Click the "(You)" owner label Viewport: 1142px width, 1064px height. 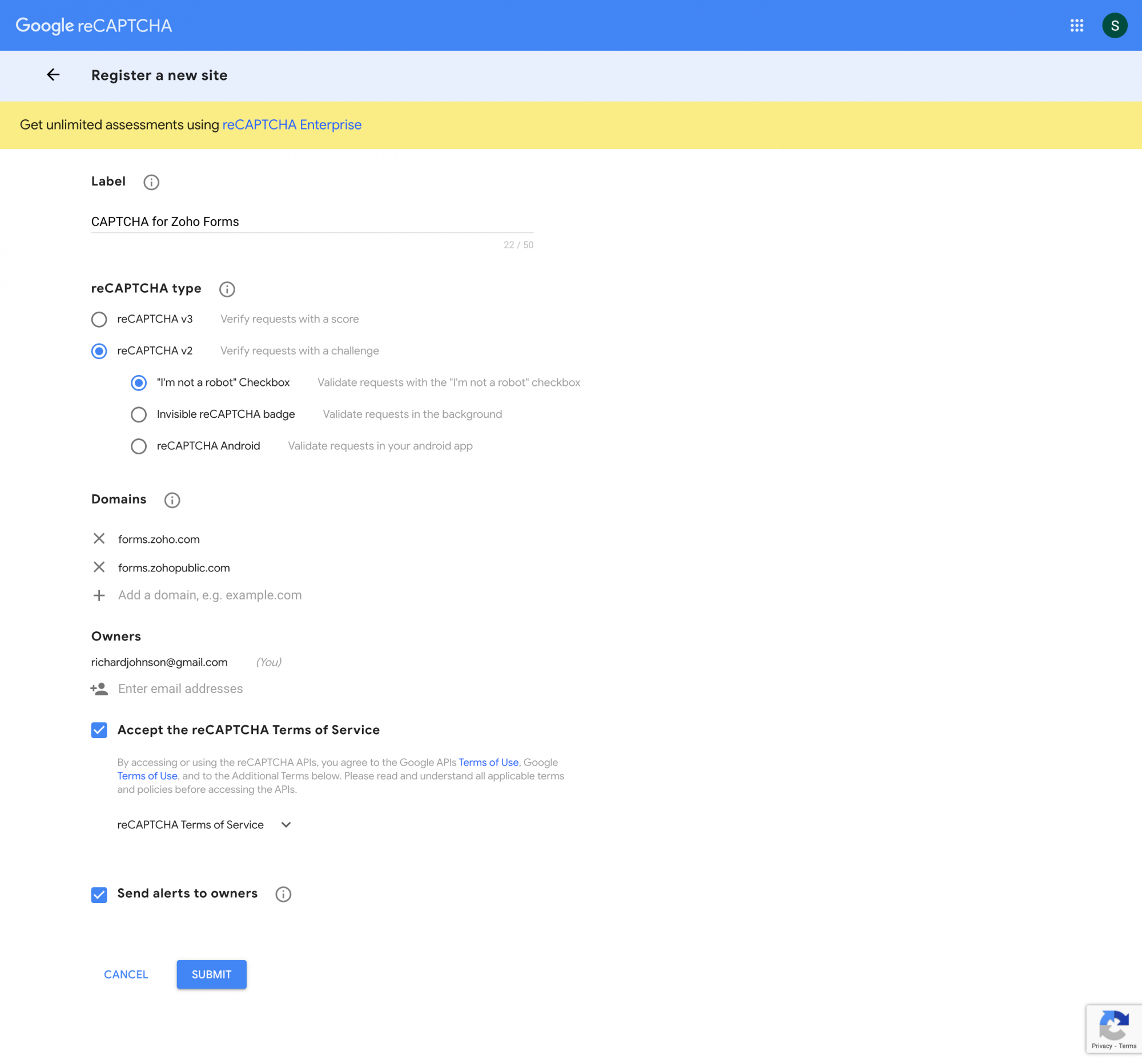tap(268, 662)
